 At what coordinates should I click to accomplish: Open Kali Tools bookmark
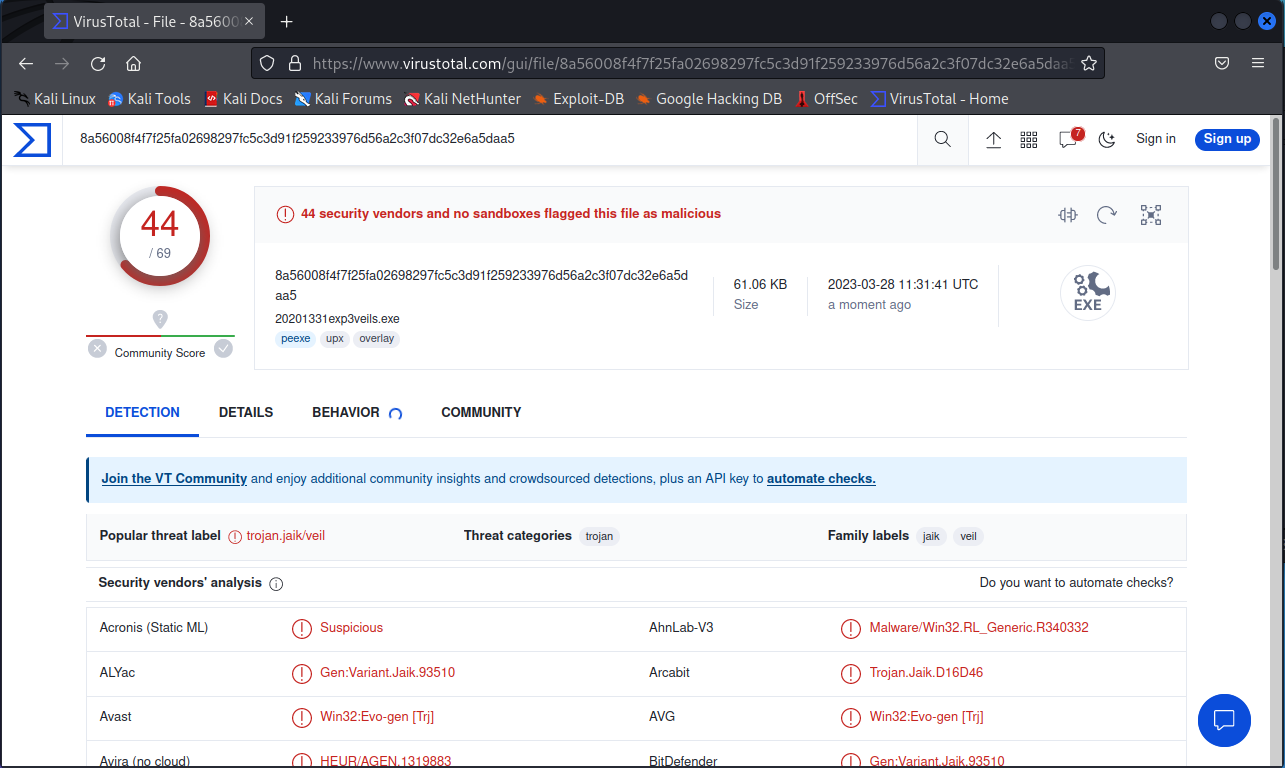pyautogui.click(x=149, y=99)
